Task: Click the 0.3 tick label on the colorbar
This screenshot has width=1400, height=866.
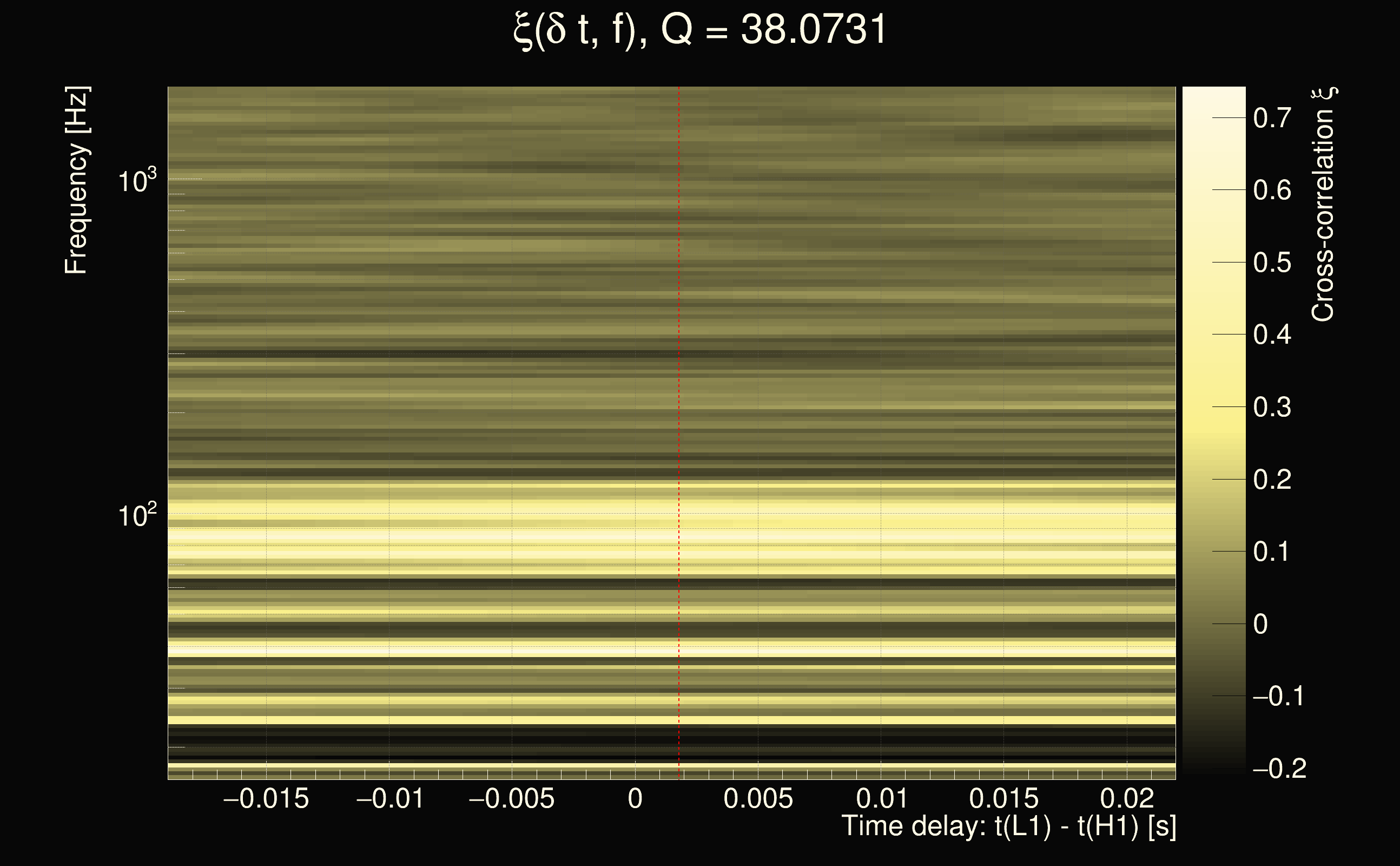Action: (1272, 407)
